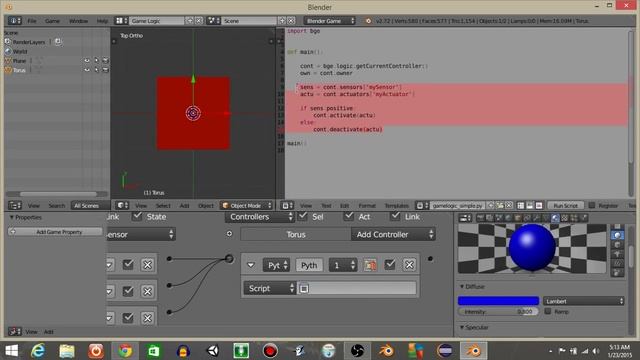Open the Game menu
Image resolution: width=640 pixels, height=360 pixels.
[52, 20]
